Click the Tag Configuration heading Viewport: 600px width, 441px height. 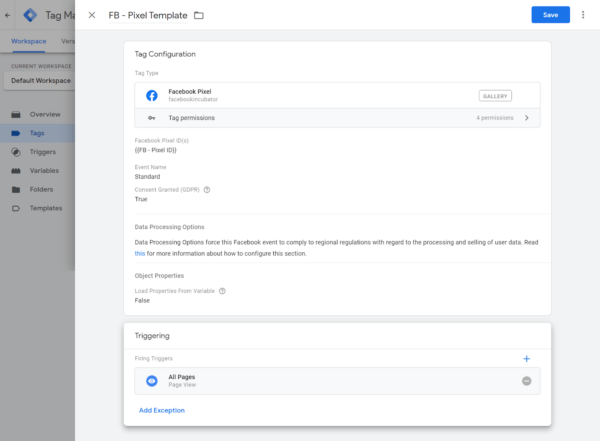(165, 54)
